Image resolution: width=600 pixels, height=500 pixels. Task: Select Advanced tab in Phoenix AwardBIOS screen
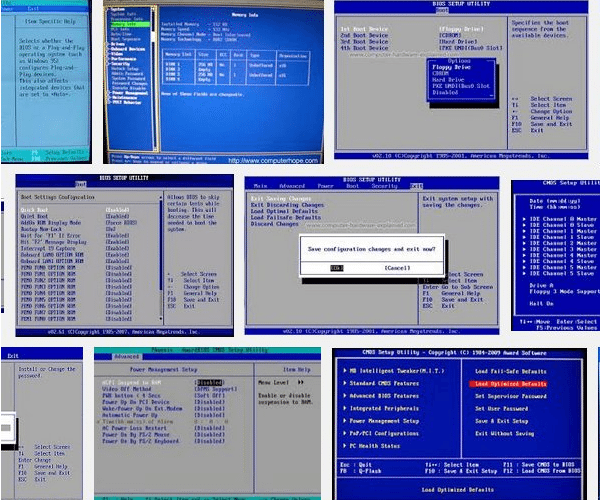coord(127,357)
